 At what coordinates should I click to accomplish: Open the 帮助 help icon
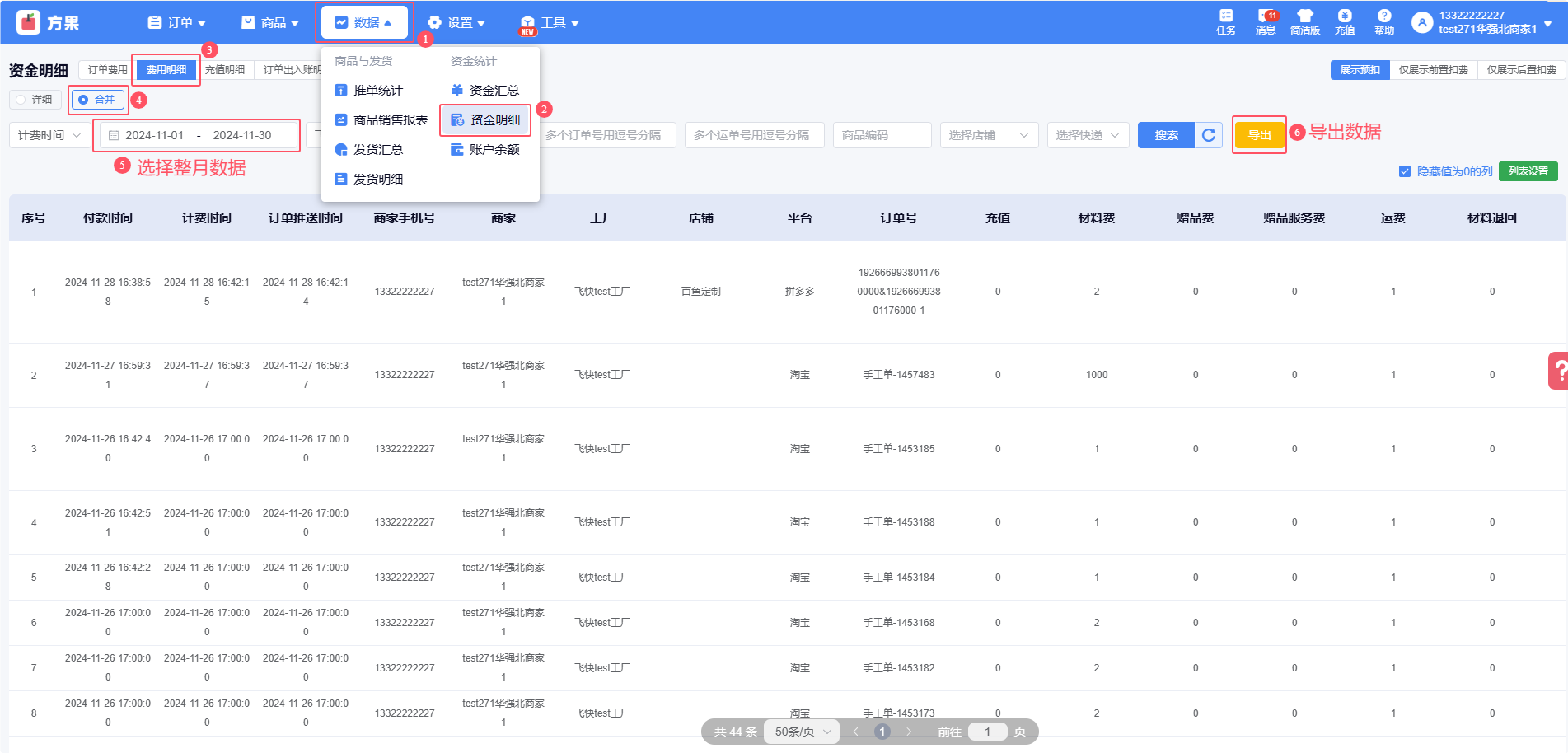[x=1384, y=21]
